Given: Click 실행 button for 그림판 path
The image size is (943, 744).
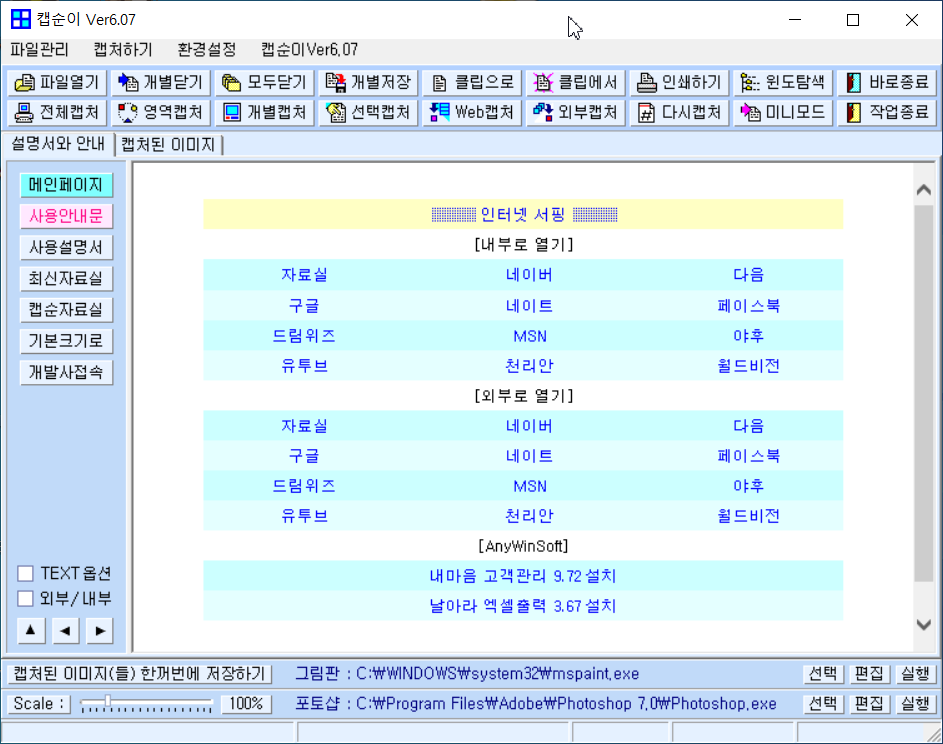Looking at the screenshot, I should [916, 674].
